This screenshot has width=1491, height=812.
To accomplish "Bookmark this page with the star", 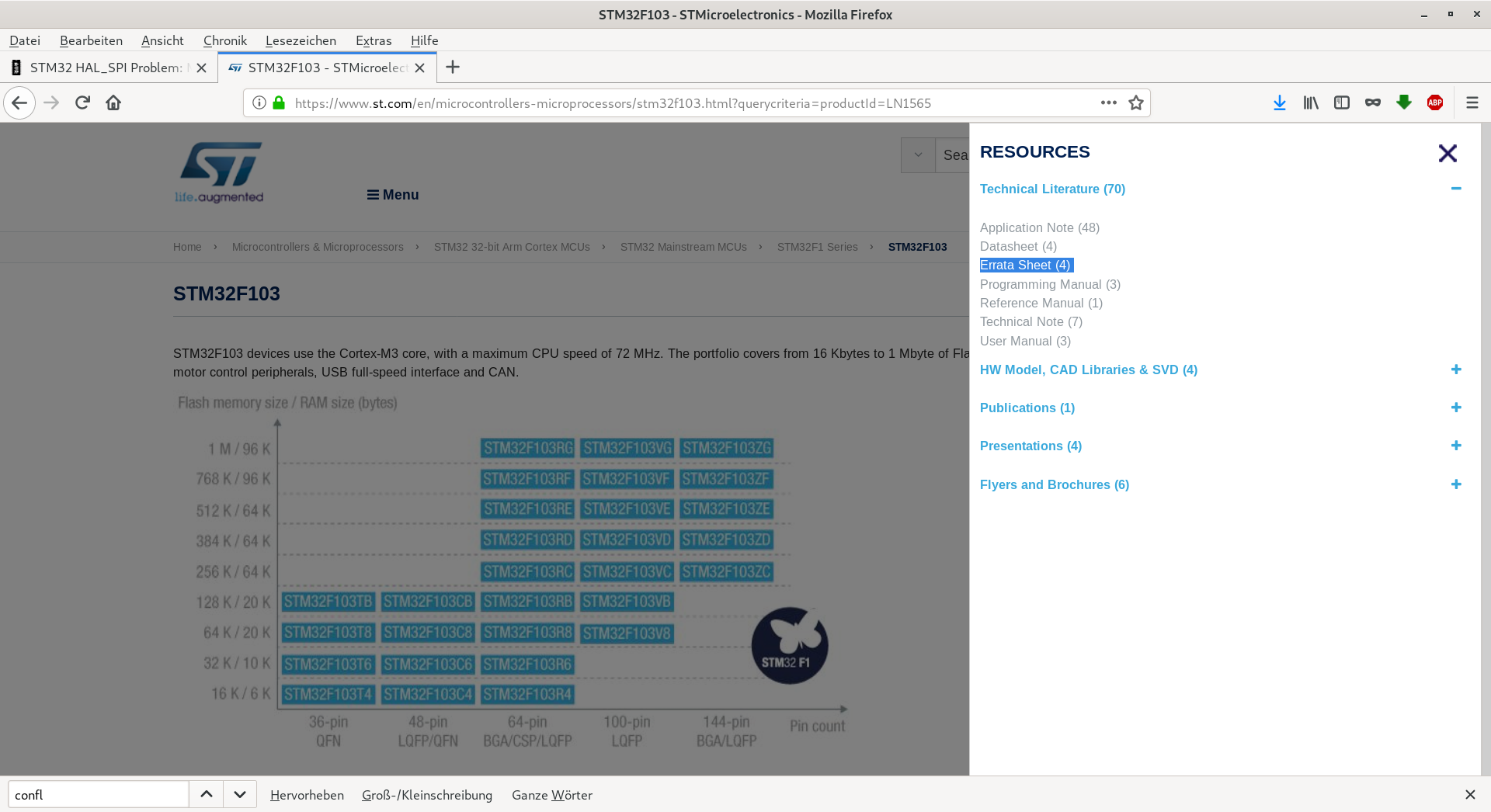I will [x=1136, y=102].
